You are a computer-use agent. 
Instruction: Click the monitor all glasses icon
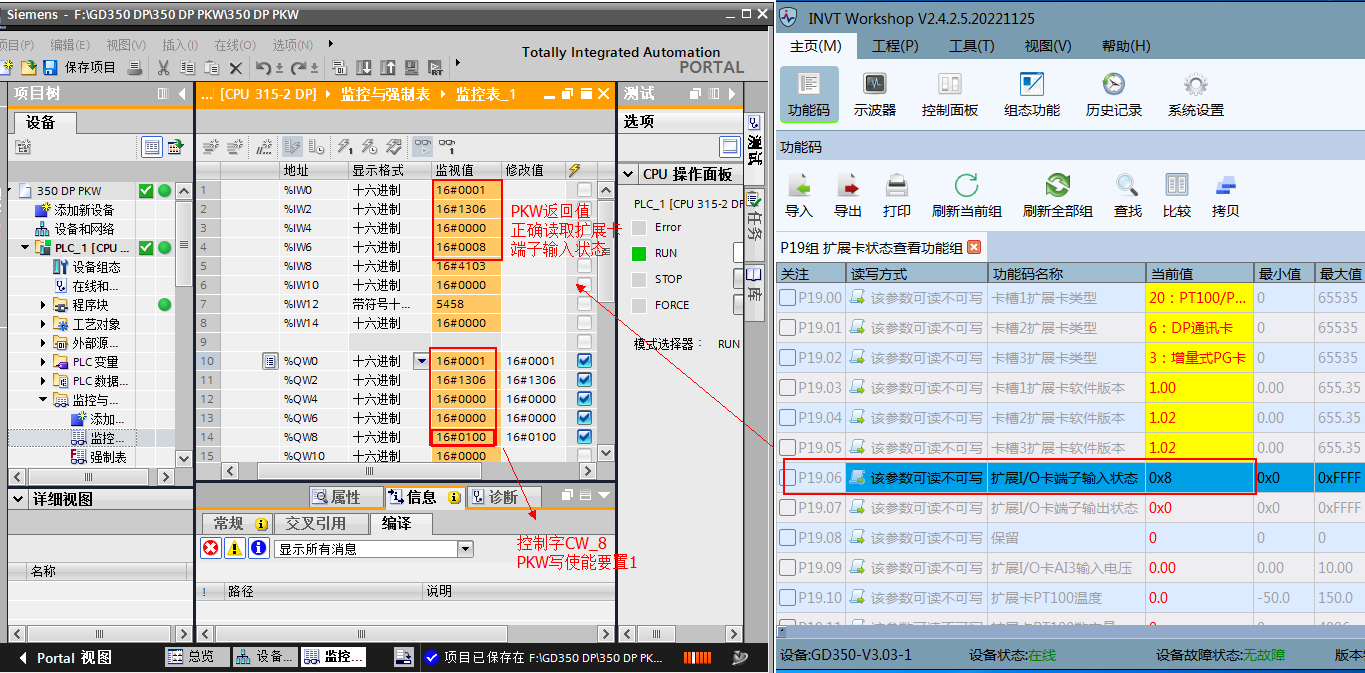tap(422, 146)
